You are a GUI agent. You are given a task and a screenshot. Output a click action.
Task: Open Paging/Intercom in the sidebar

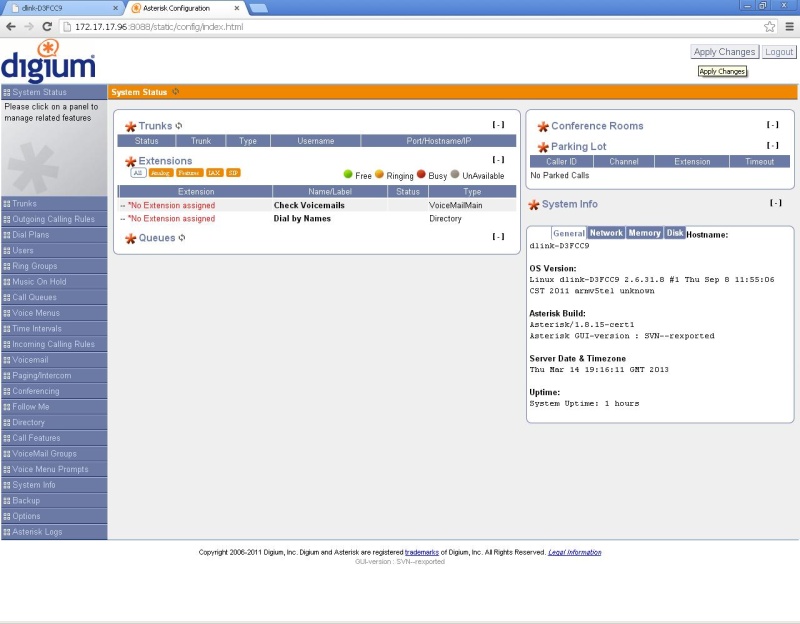click(x=54, y=376)
